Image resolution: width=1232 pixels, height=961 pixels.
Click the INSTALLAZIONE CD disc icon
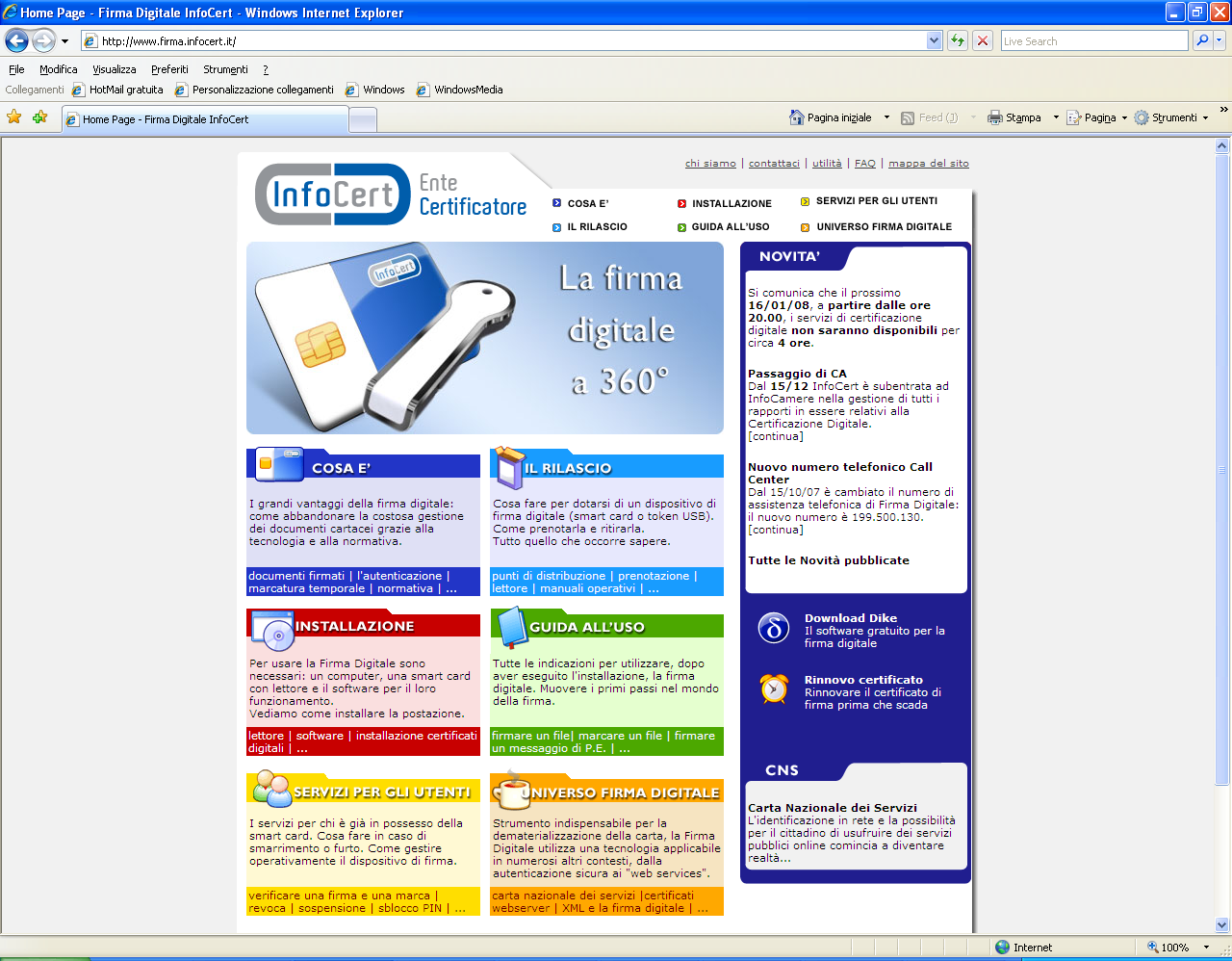(x=272, y=630)
